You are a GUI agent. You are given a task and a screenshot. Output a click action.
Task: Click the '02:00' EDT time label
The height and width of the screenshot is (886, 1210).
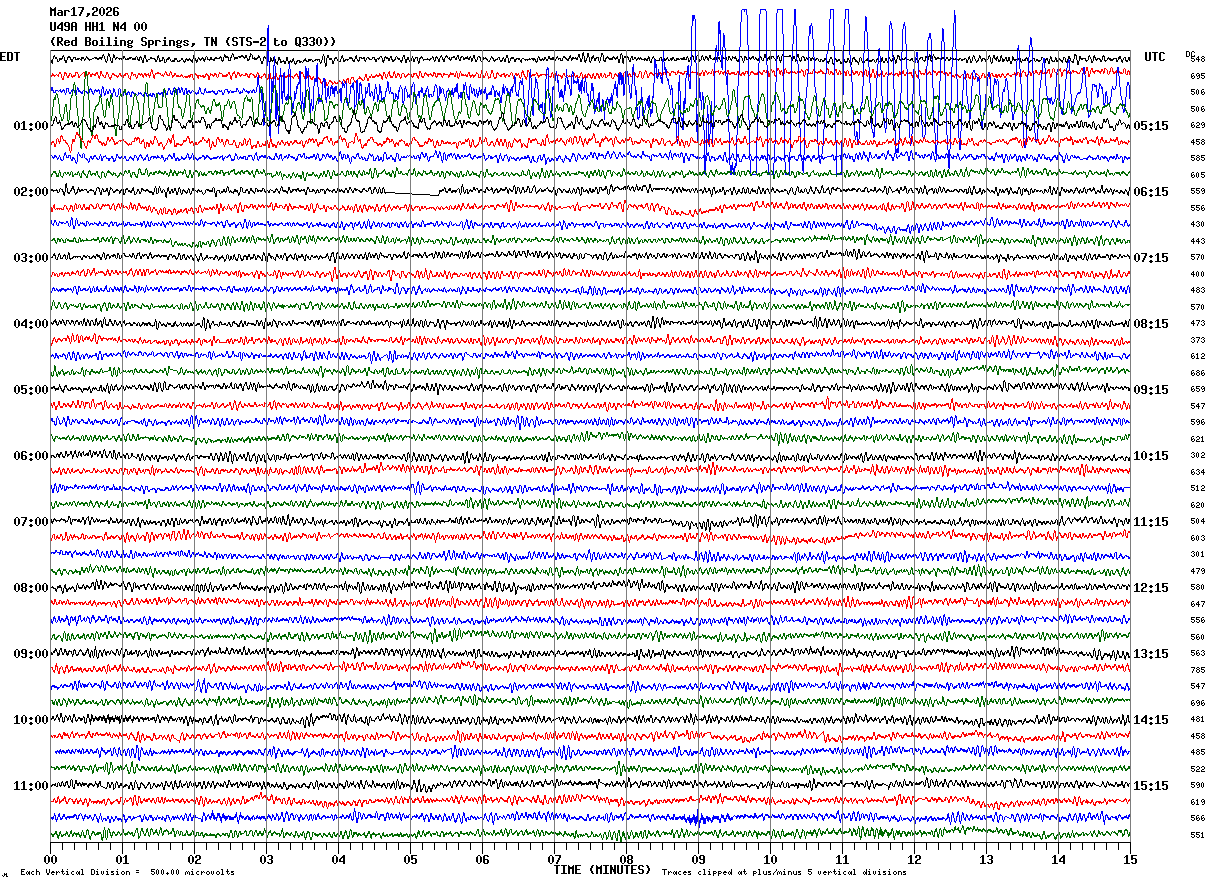tap(31, 192)
